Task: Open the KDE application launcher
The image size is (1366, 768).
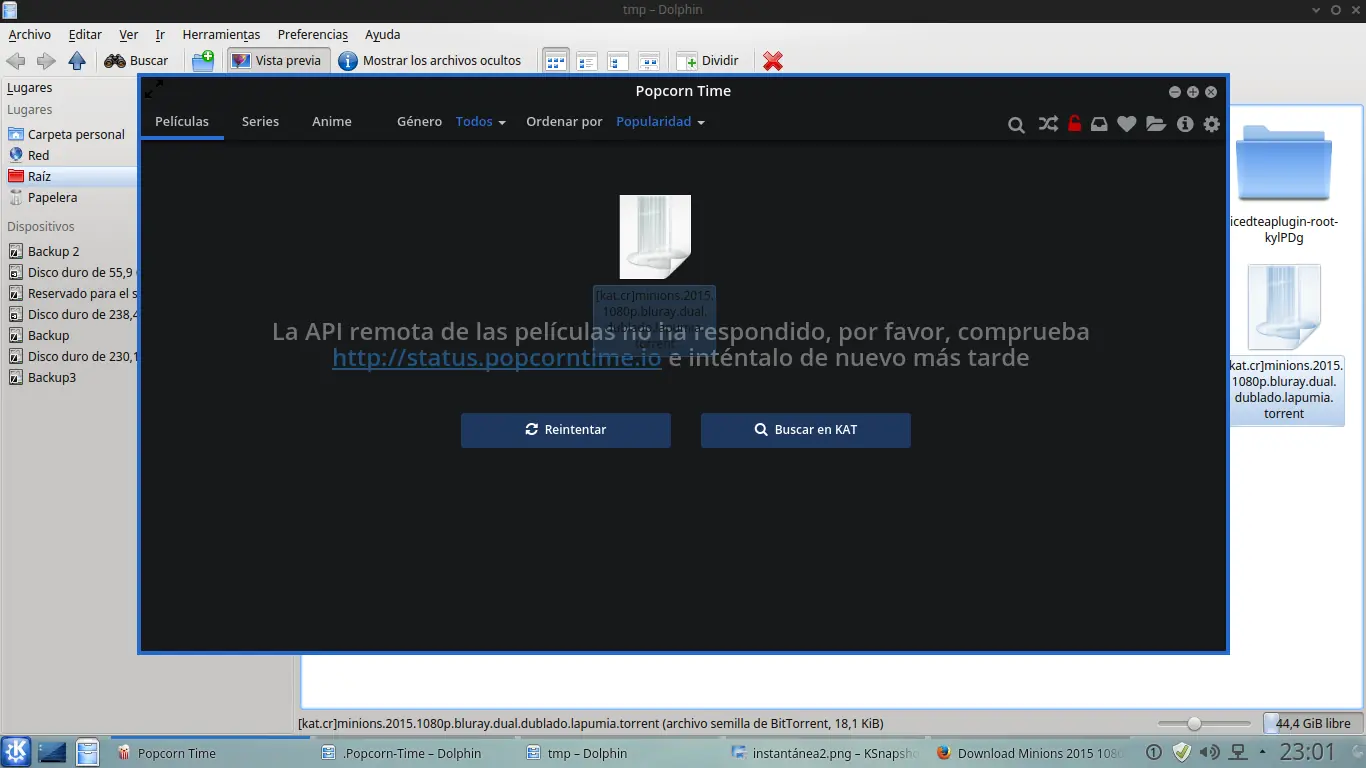Action: (16, 752)
